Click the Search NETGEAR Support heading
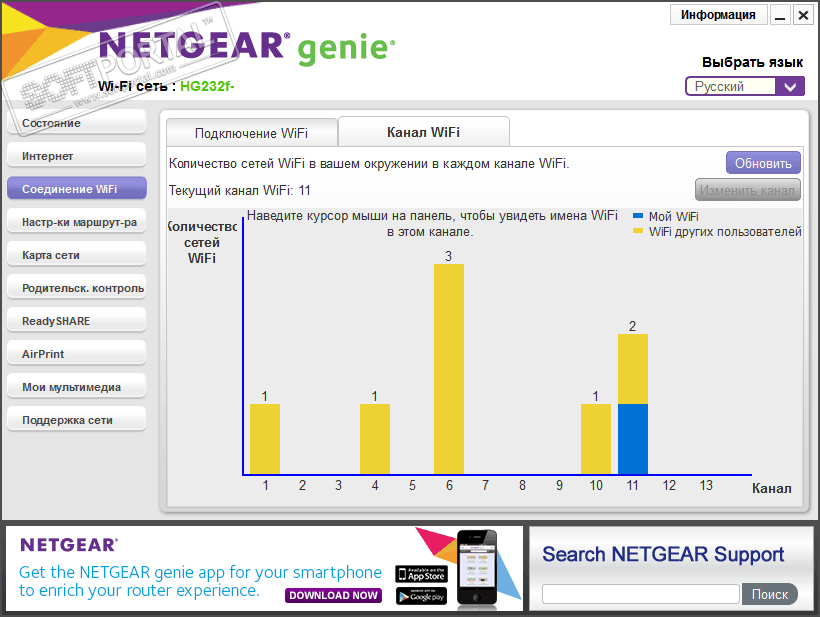The image size is (820, 617). pyautogui.click(x=663, y=554)
